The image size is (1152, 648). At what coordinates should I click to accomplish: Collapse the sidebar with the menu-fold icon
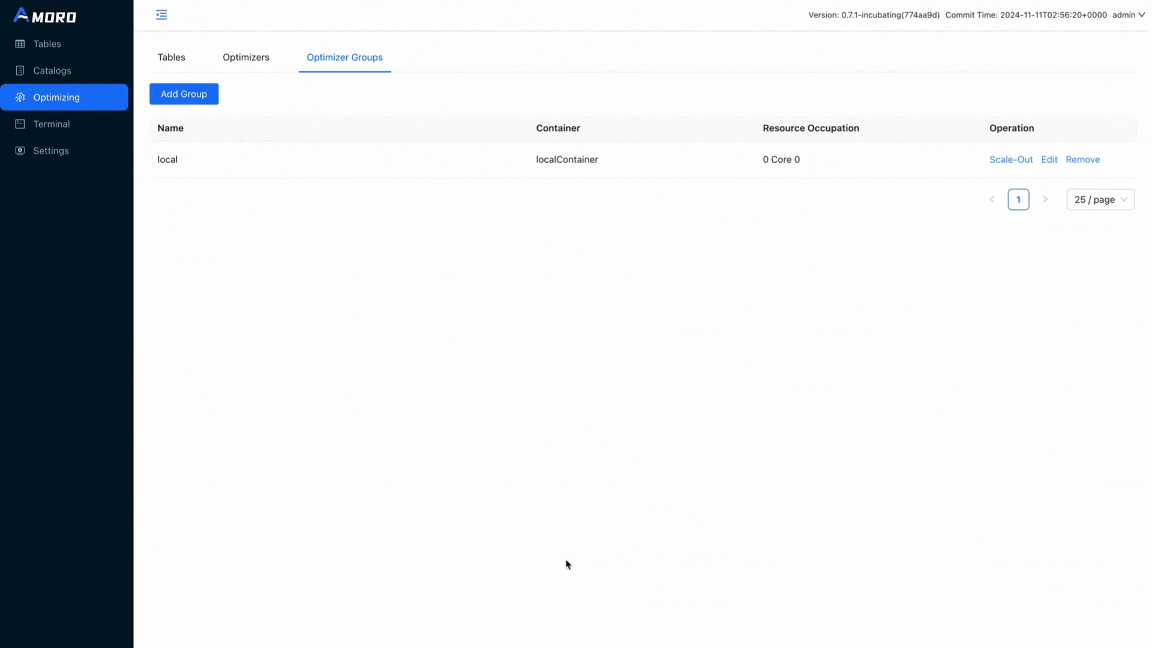162,15
